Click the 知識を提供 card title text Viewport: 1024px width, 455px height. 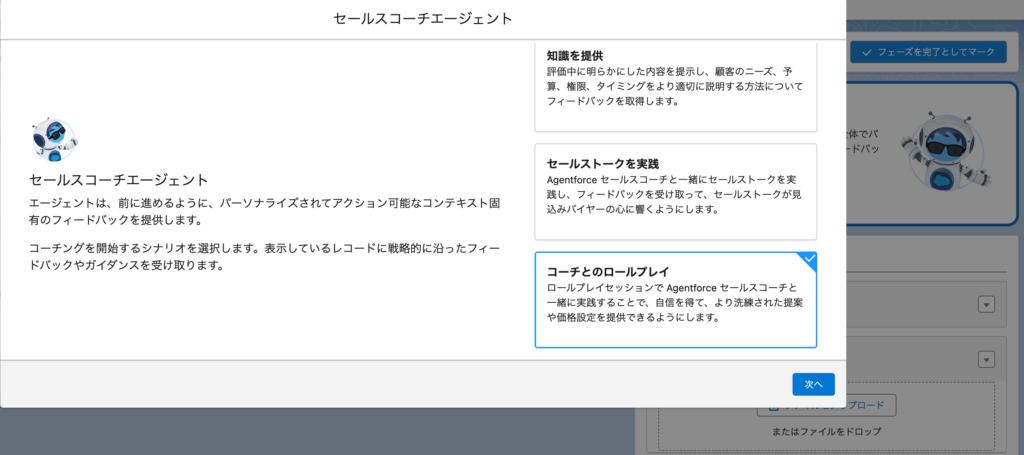575,55
